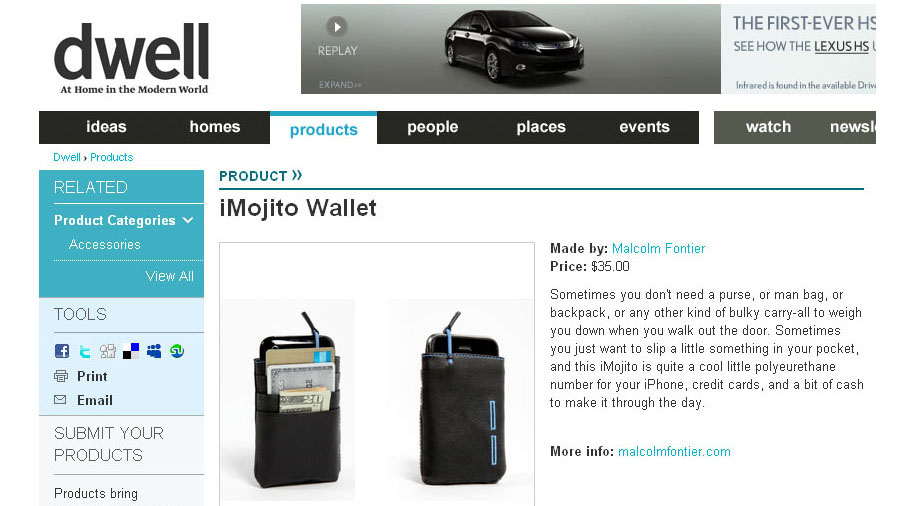Screen dimensions: 900x506
Task: Switch to the products tab
Action: pyautogui.click(x=324, y=130)
